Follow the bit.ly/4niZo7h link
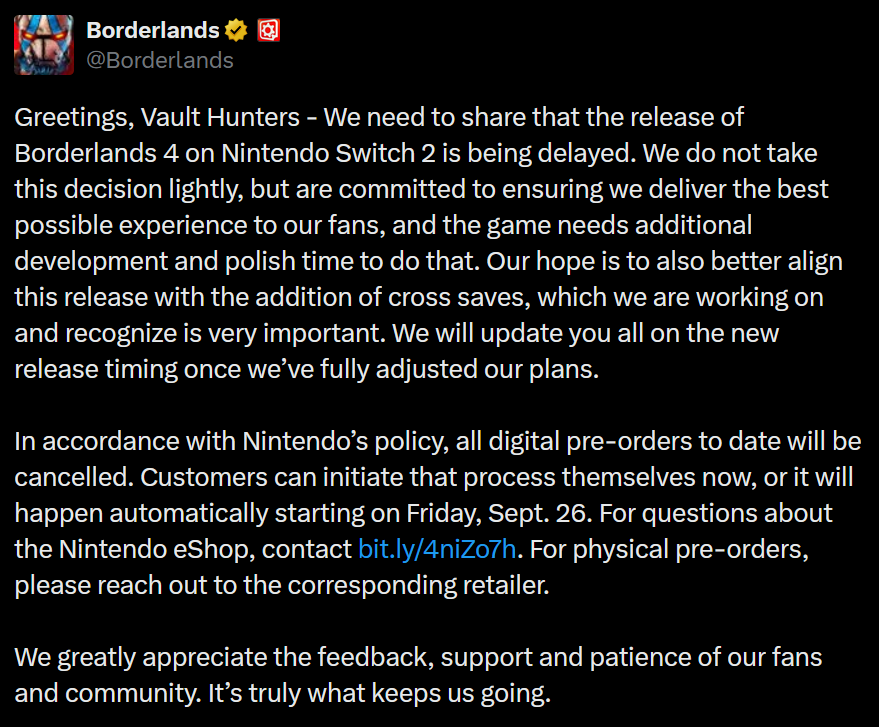Image resolution: width=879 pixels, height=727 pixels. [x=437, y=549]
